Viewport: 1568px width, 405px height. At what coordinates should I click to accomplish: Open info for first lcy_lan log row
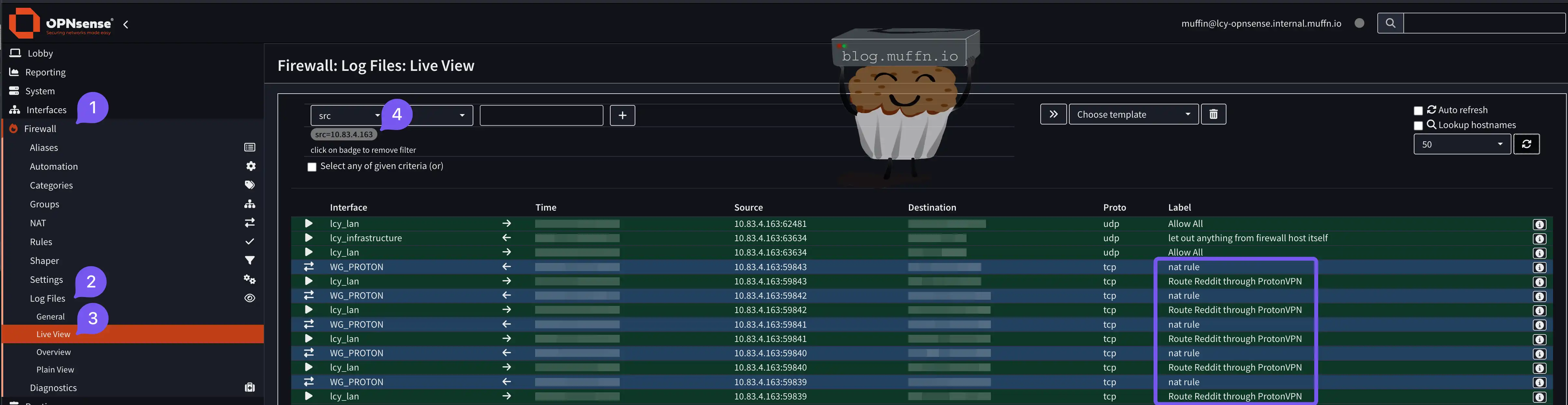(x=1539, y=224)
